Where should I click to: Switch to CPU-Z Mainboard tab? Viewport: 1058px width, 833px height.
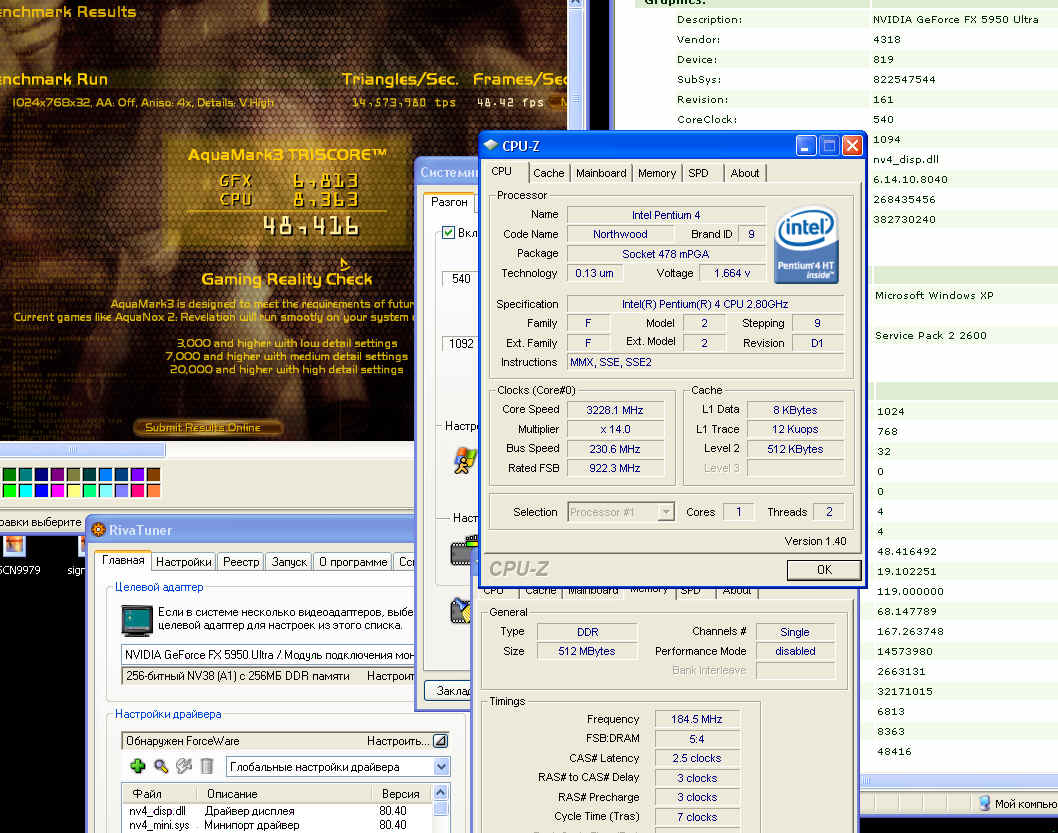(601, 173)
